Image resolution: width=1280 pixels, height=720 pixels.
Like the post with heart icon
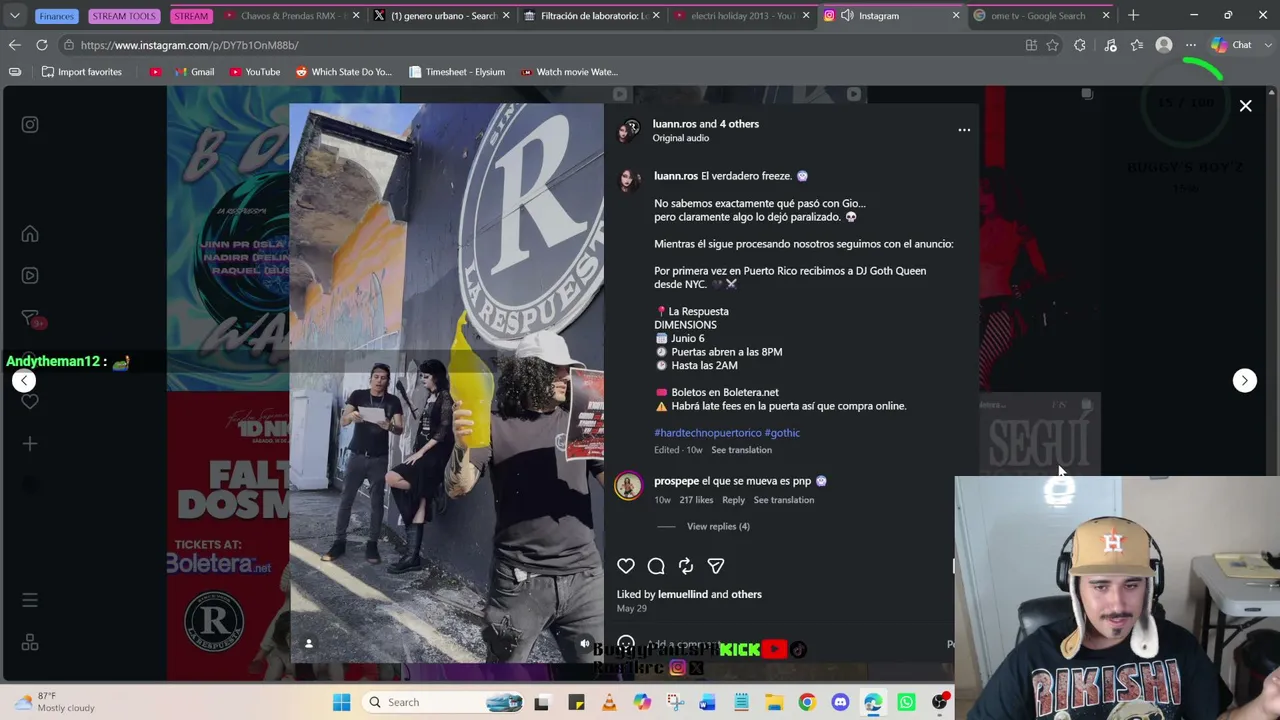coord(626,566)
